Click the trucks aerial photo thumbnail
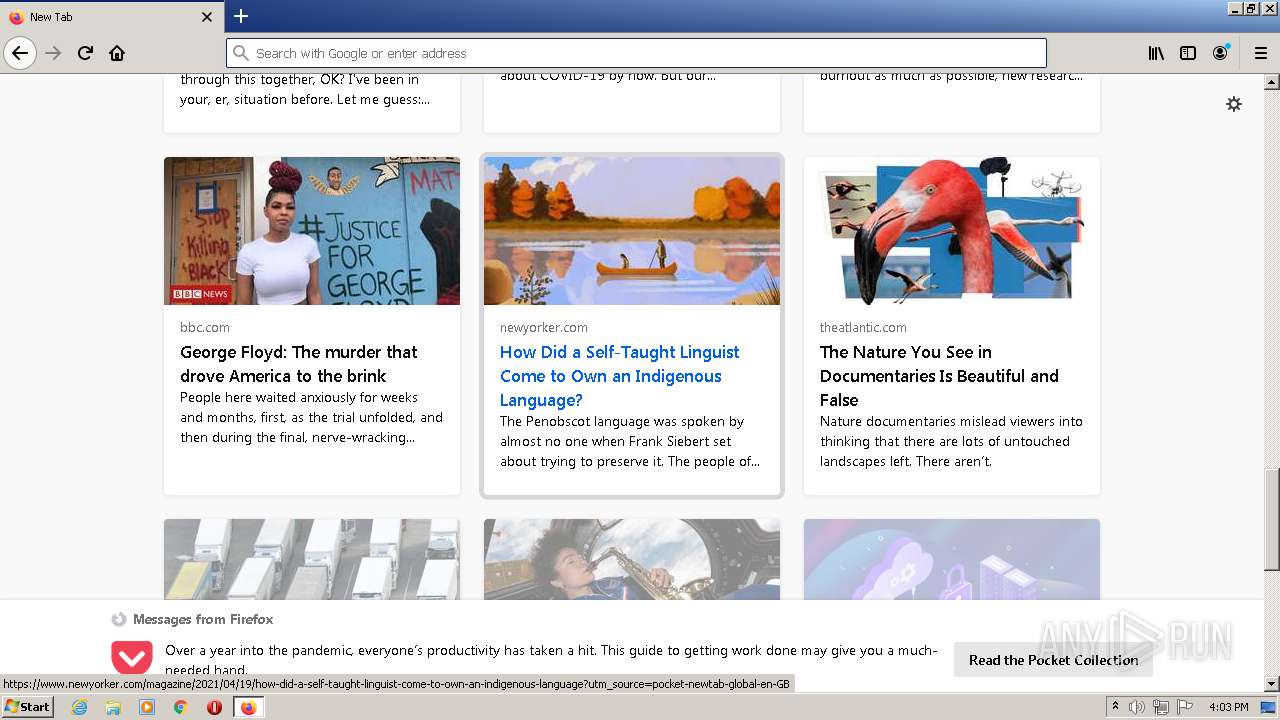Viewport: 1280px width, 720px height. (x=312, y=559)
